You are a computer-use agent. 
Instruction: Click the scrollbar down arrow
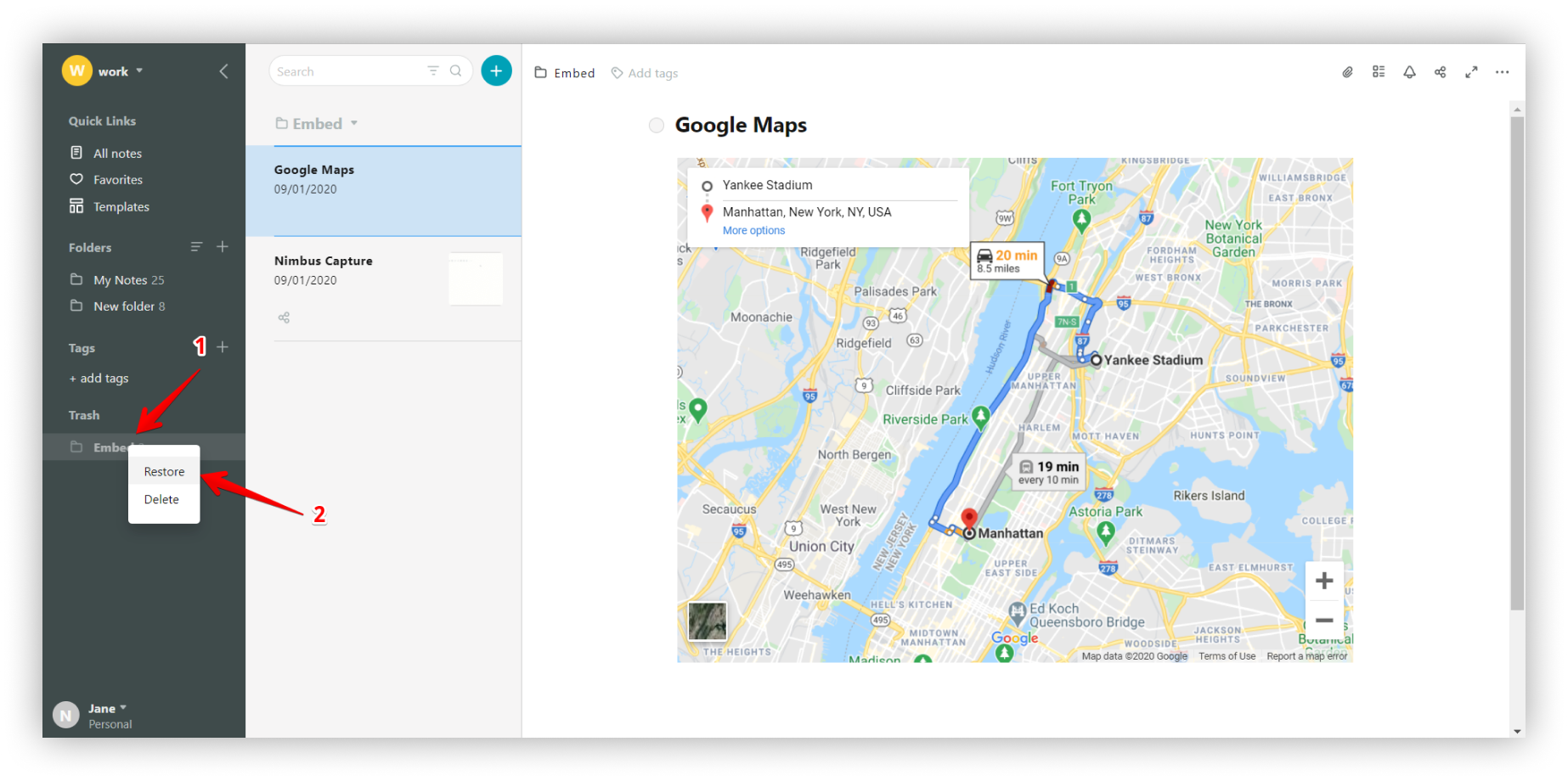[x=1517, y=731]
